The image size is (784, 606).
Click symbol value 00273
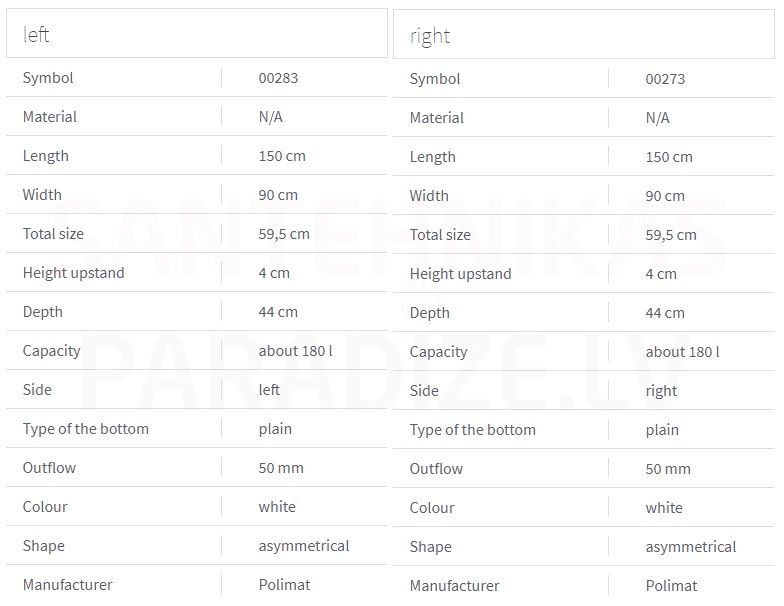(x=665, y=79)
